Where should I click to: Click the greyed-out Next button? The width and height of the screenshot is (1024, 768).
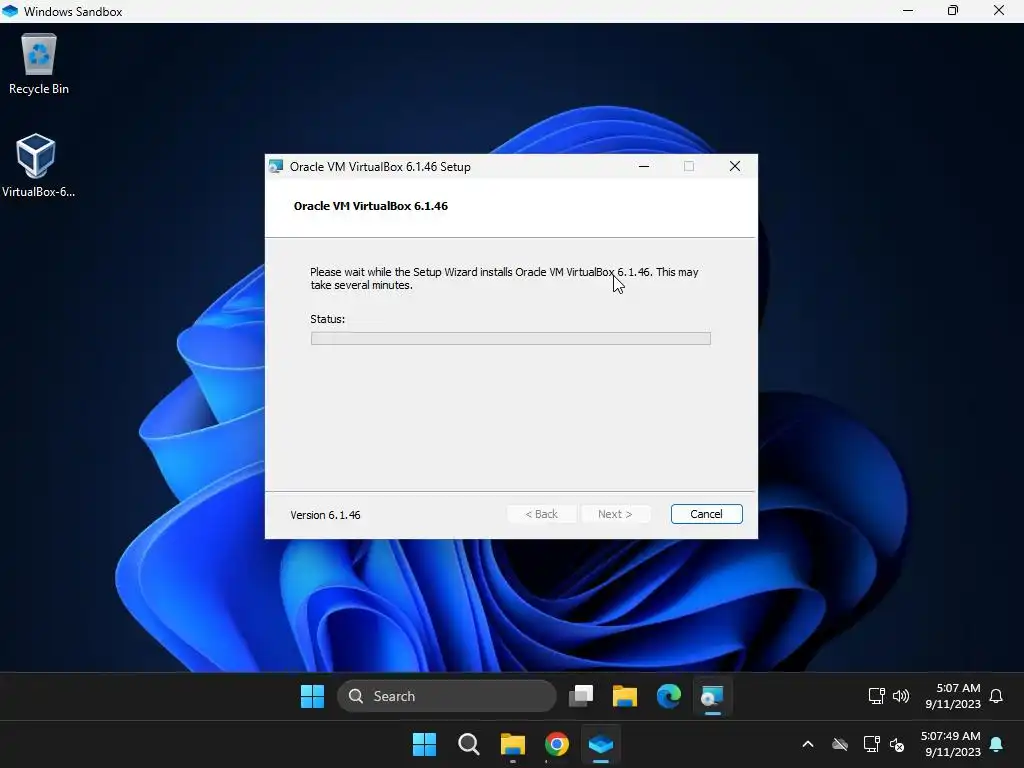coord(615,514)
